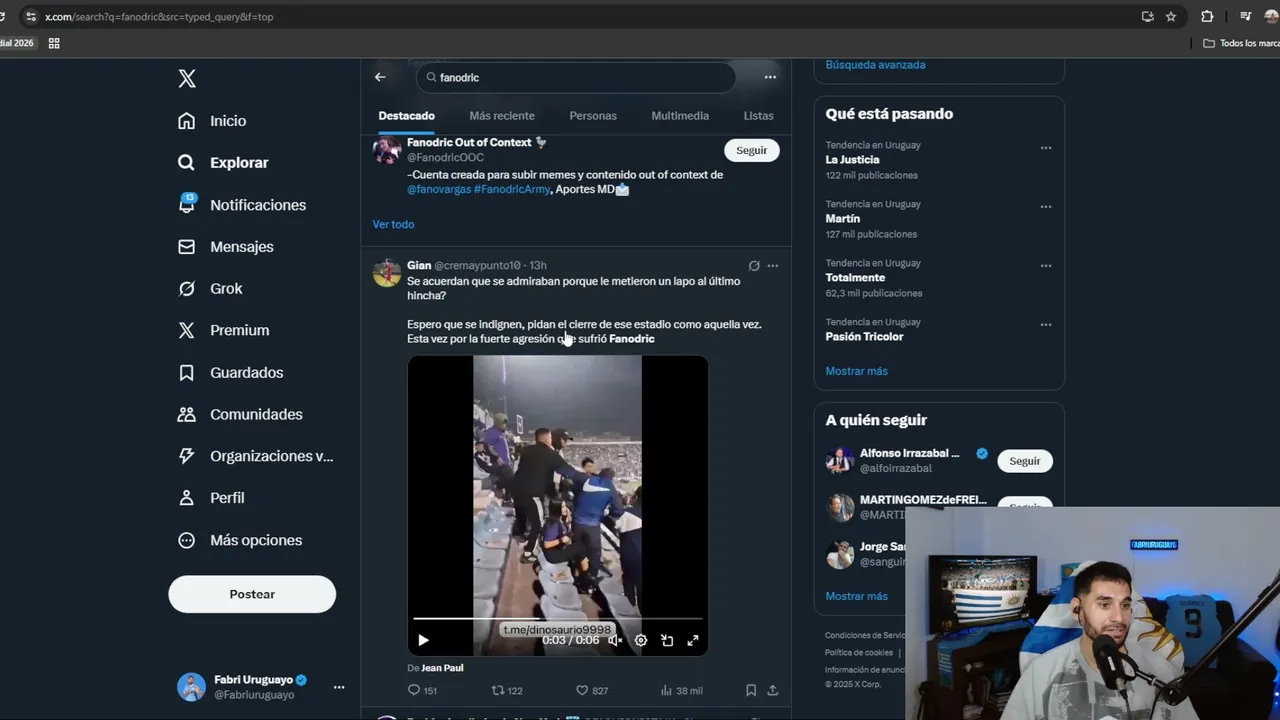This screenshot has height=720, width=1280.
Task: Open Todos los marcadores folder
Action: (x=1241, y=43)
